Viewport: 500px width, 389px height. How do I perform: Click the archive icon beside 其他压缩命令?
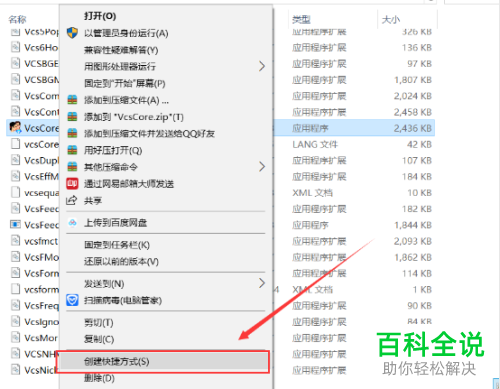point(72,167)
